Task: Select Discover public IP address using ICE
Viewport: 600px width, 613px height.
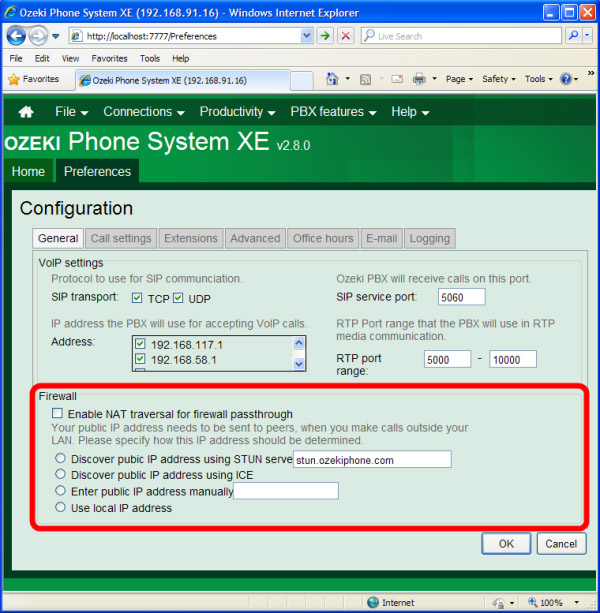Action: click(60, 474)
